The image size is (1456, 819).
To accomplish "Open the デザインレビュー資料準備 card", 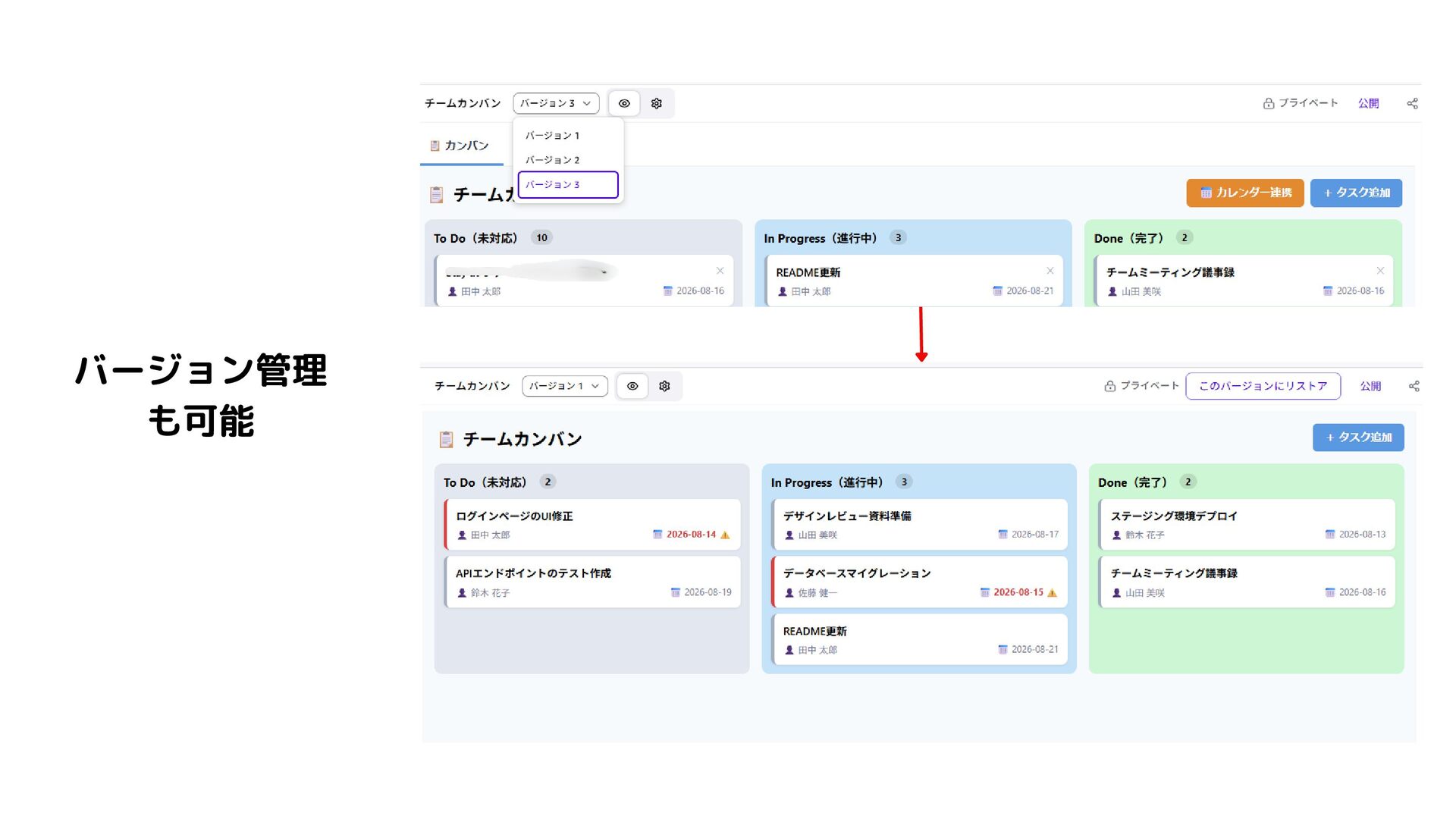I will pos(919,525).
